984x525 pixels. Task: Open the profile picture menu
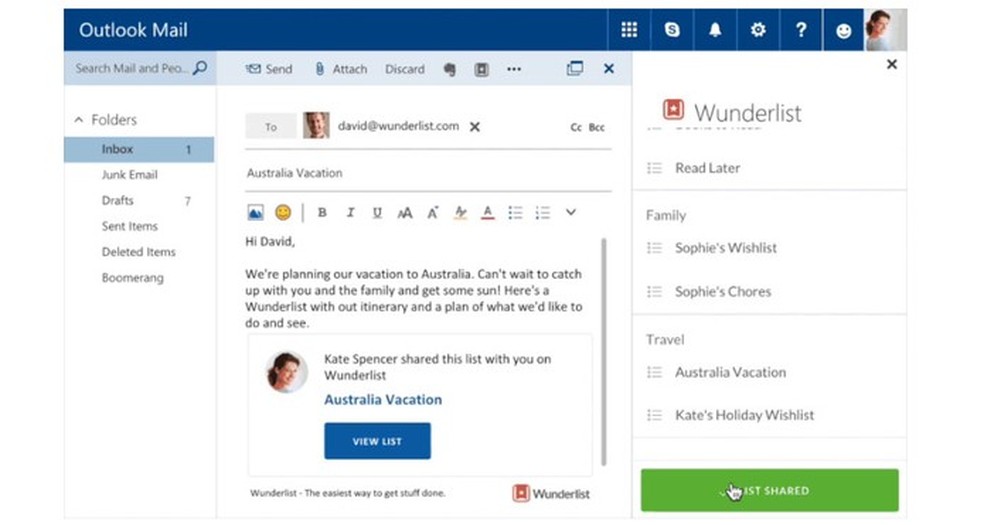pos(885,29)
